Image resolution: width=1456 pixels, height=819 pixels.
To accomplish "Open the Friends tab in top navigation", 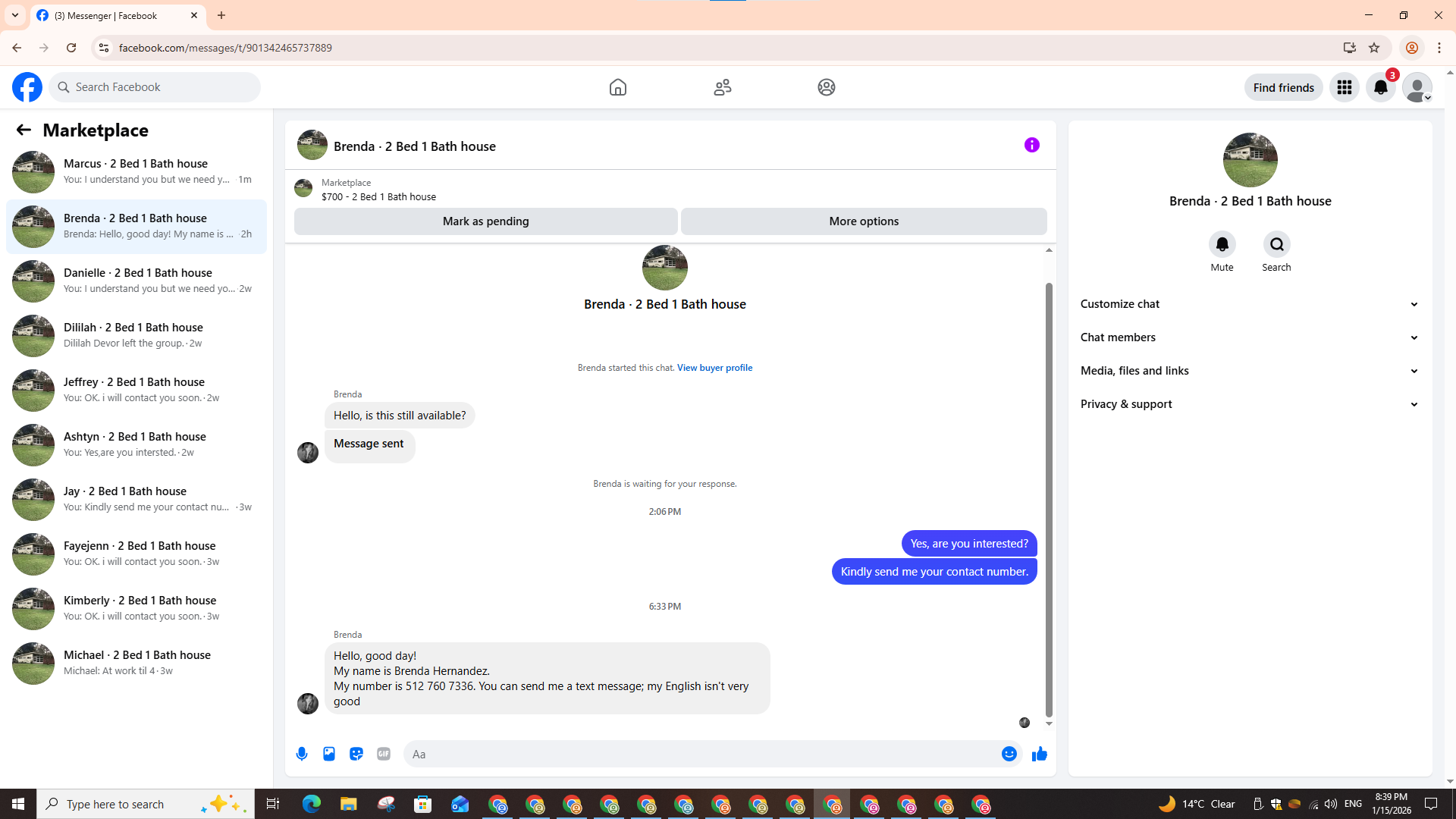I will (x=722, y=87).
